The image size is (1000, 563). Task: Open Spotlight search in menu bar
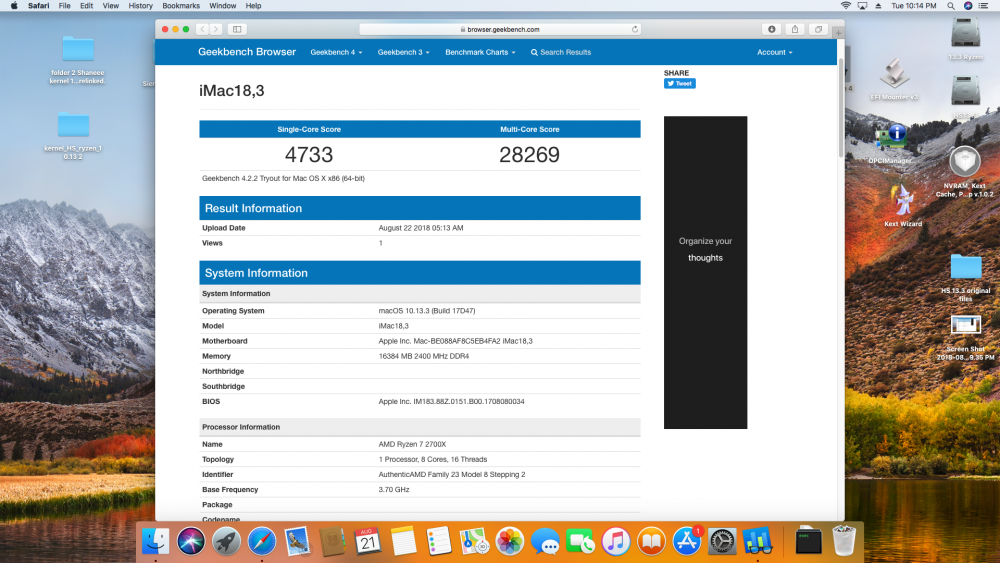[950, 6]
